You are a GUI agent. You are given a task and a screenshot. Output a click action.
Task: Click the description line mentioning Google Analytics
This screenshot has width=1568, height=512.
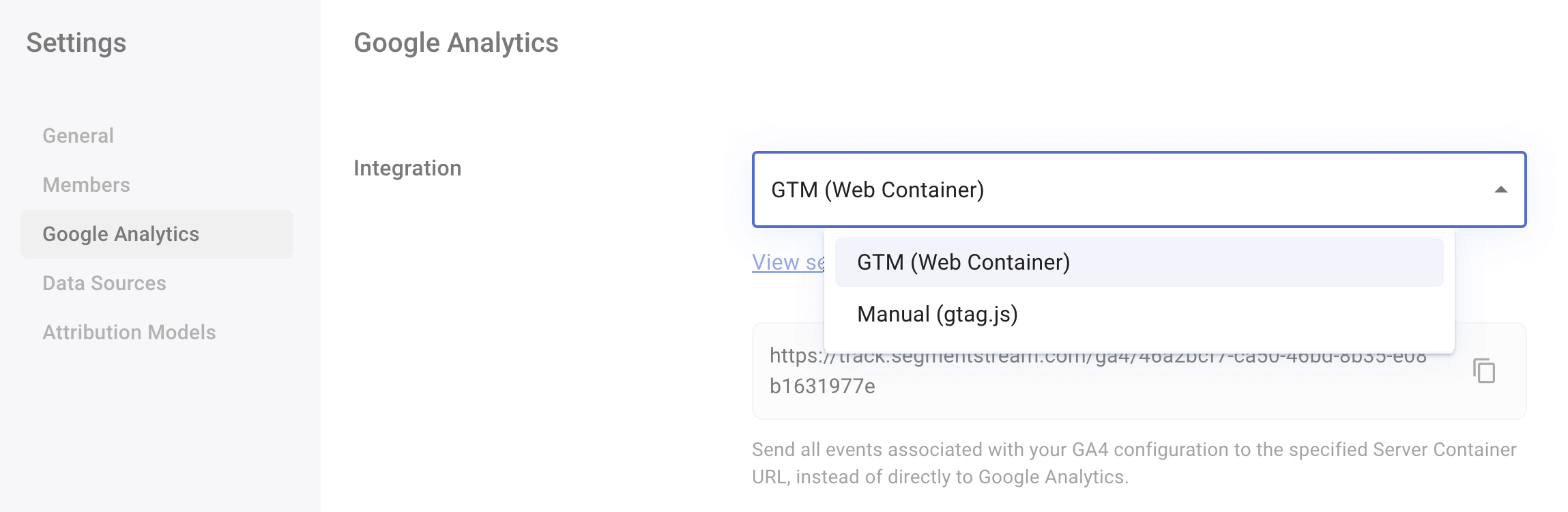(940, 477)
